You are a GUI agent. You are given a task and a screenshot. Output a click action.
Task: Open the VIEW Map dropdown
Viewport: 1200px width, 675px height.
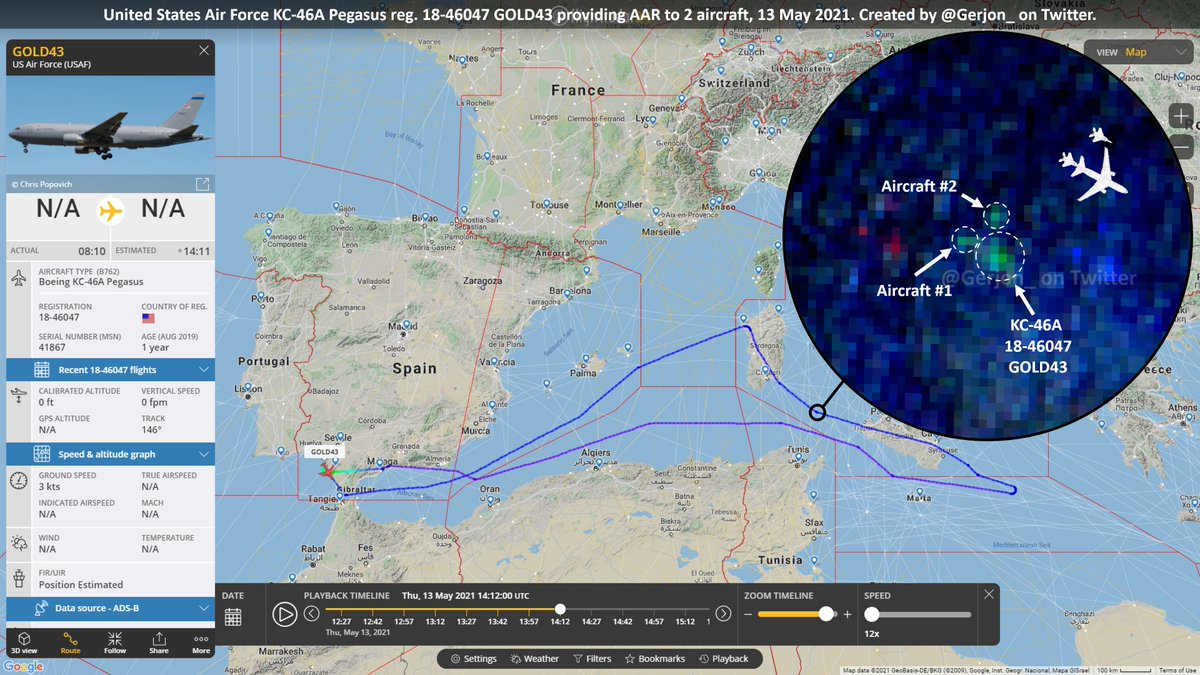1140,52
